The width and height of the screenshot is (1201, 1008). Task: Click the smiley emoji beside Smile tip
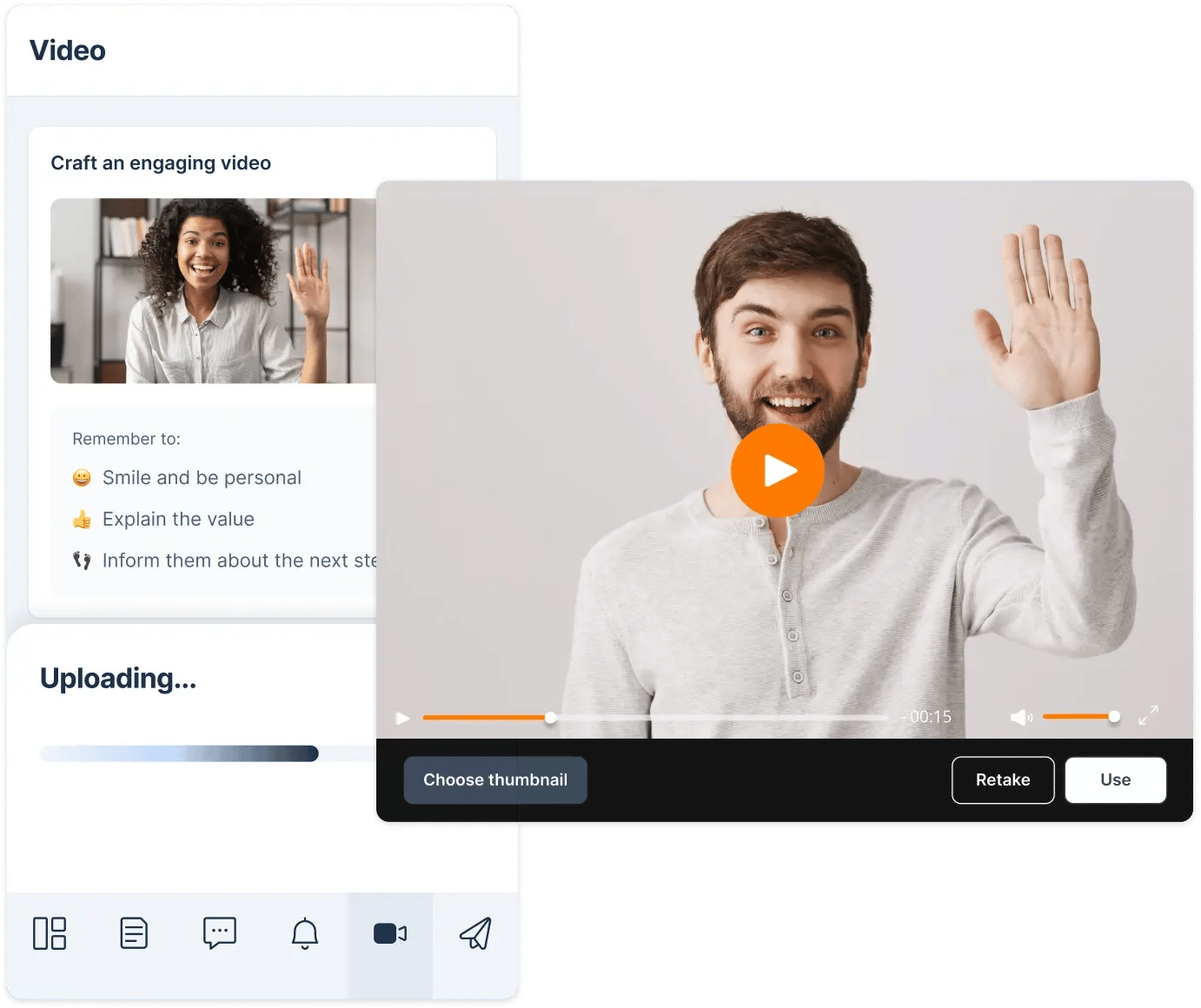pyautogui.click(x=82, y=478)
